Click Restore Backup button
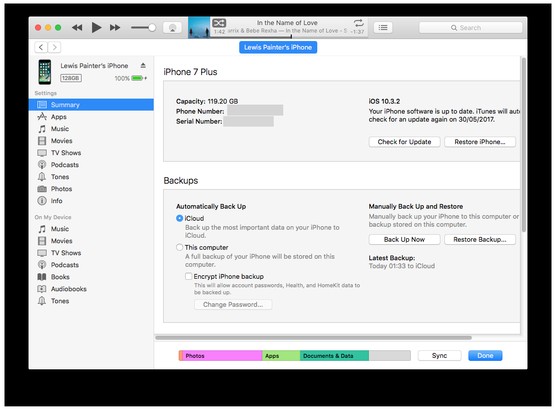The image size is (555, 409). pos(480,240)
